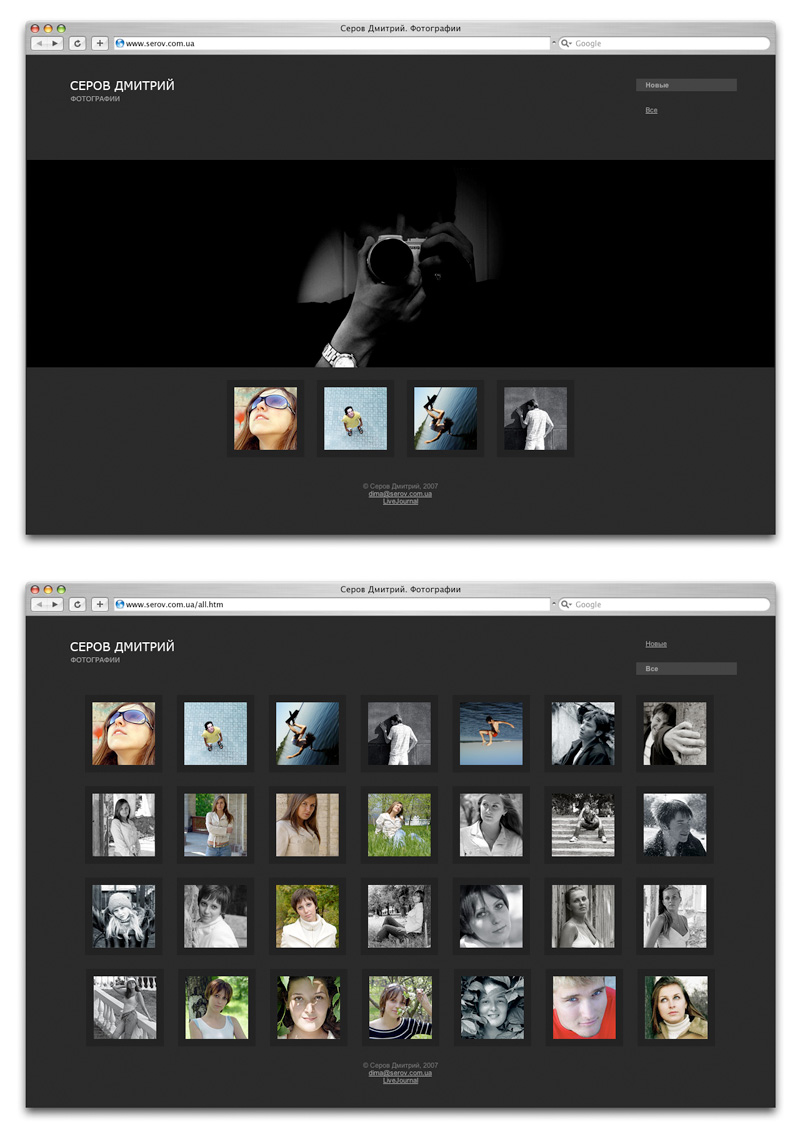The height and width of the screenshot is (1143, 800).
Task: Open dima@serov.com.ua email link in top window
Action: 400,494
